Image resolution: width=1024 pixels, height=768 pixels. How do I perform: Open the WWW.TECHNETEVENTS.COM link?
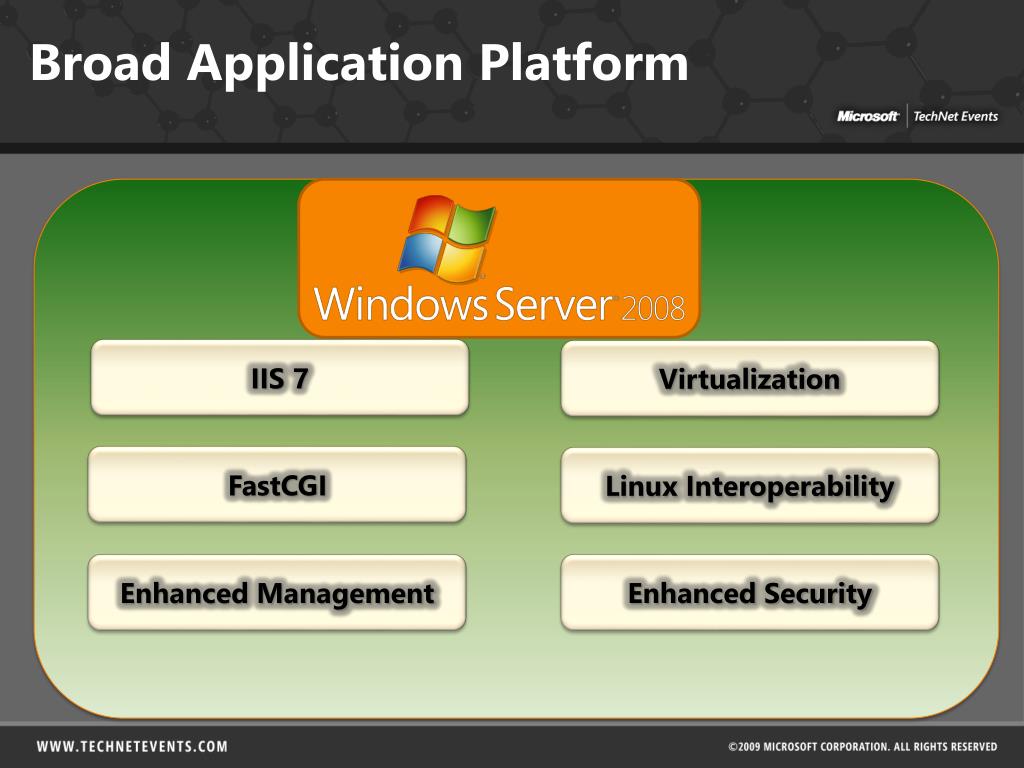tap(132, 746)
